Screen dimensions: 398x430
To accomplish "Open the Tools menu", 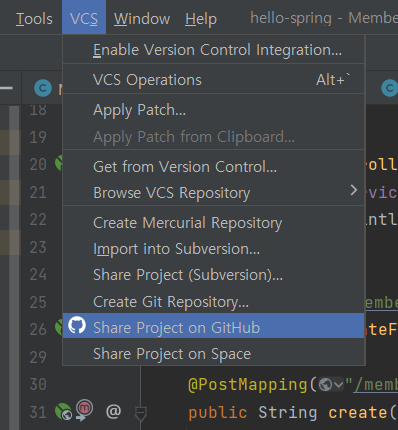I will tap(34, 19).
